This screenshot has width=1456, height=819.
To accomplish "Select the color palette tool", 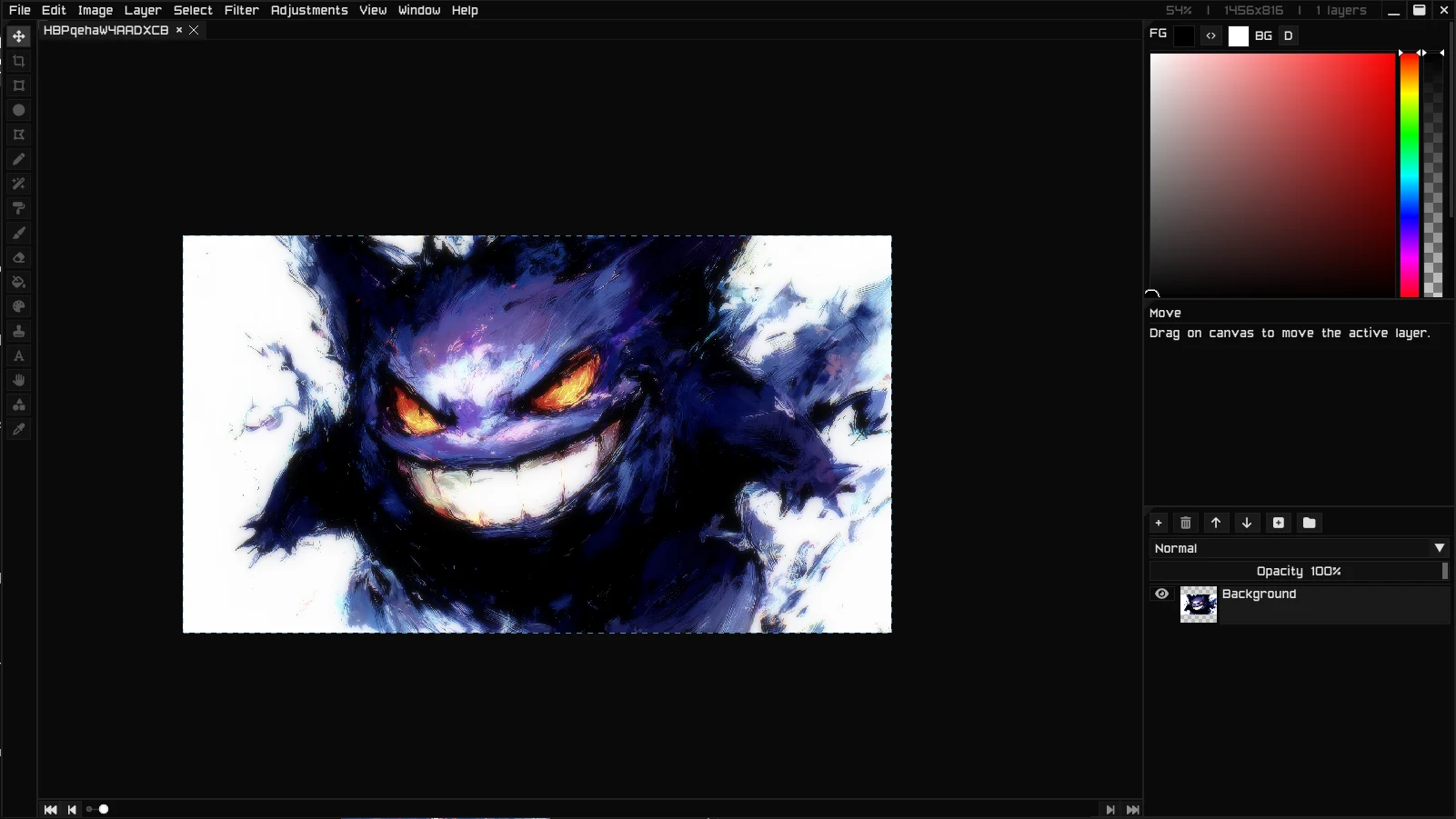I will tap(19, 306).
